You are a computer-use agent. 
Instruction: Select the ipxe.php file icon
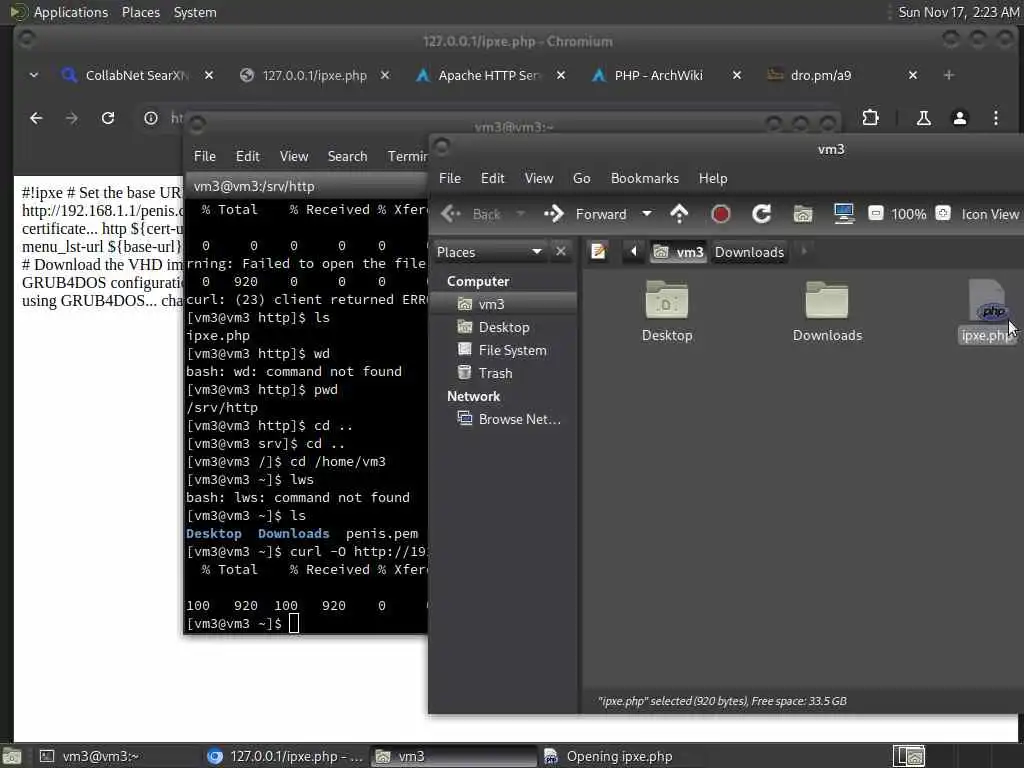click(x=987, y=312)
